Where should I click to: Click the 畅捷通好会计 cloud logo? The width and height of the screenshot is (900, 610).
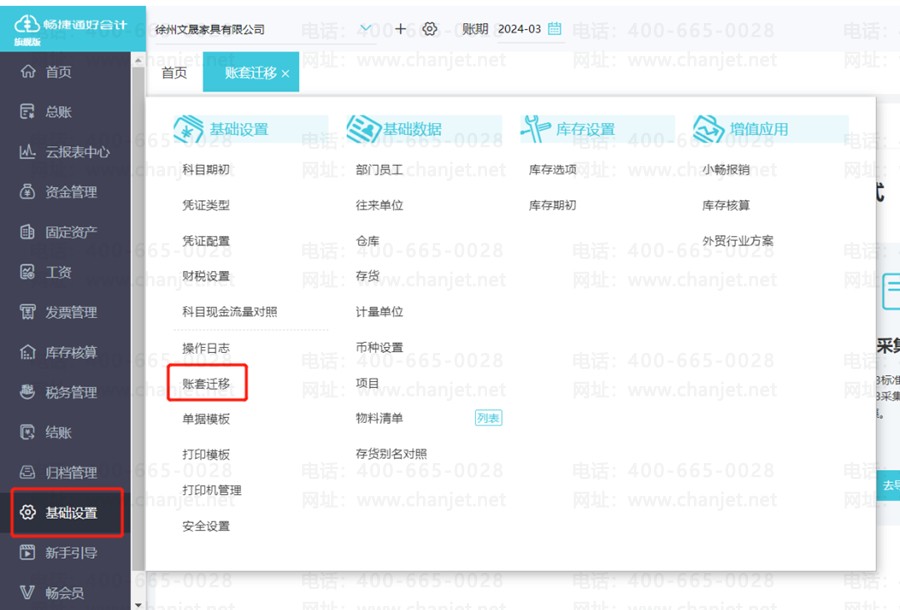click(x=27, y=24)
